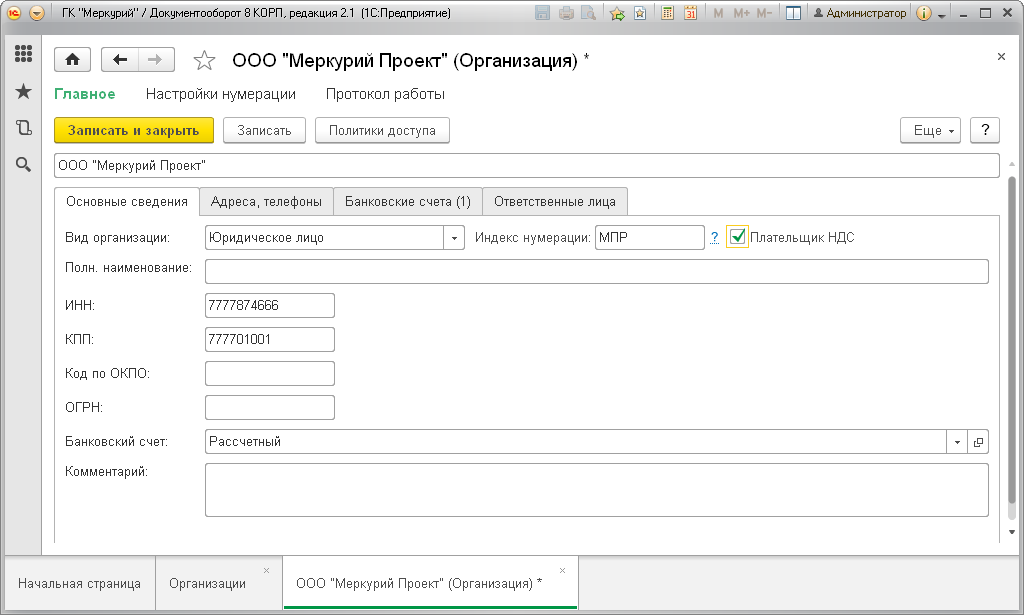Open the bank account record button

pos(978,442)
